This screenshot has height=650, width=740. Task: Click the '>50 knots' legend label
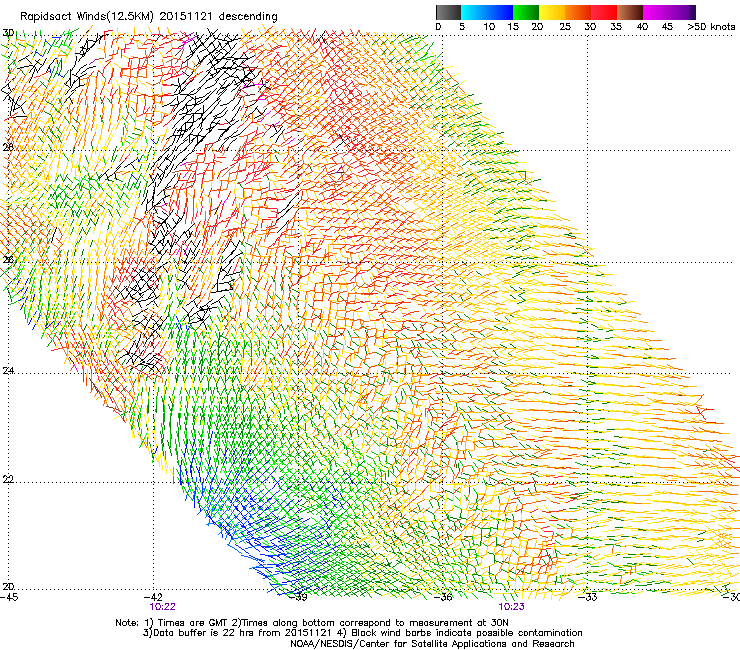click(x=711, y=27)
